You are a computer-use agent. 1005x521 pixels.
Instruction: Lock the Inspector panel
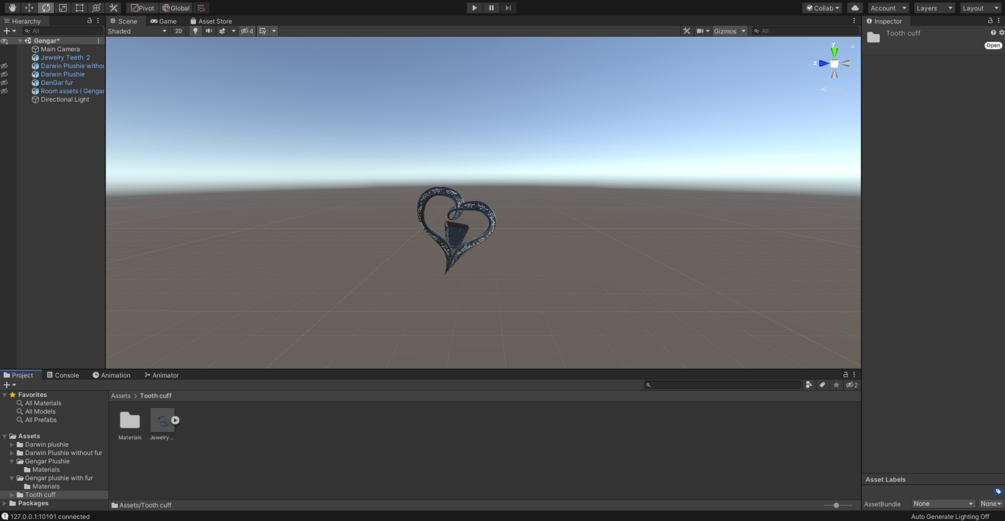click(x=990, y=21)
